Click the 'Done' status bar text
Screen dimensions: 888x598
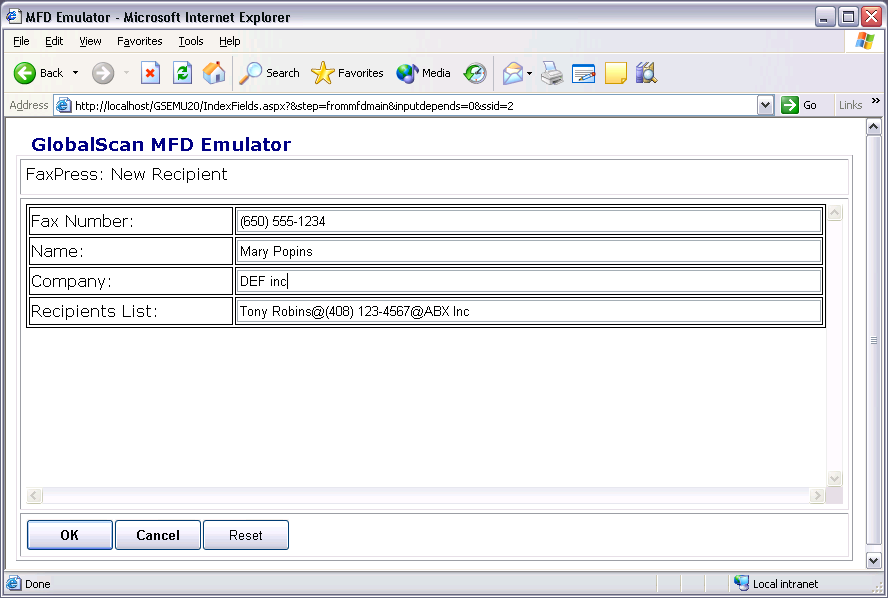click(x=37, y=584)
